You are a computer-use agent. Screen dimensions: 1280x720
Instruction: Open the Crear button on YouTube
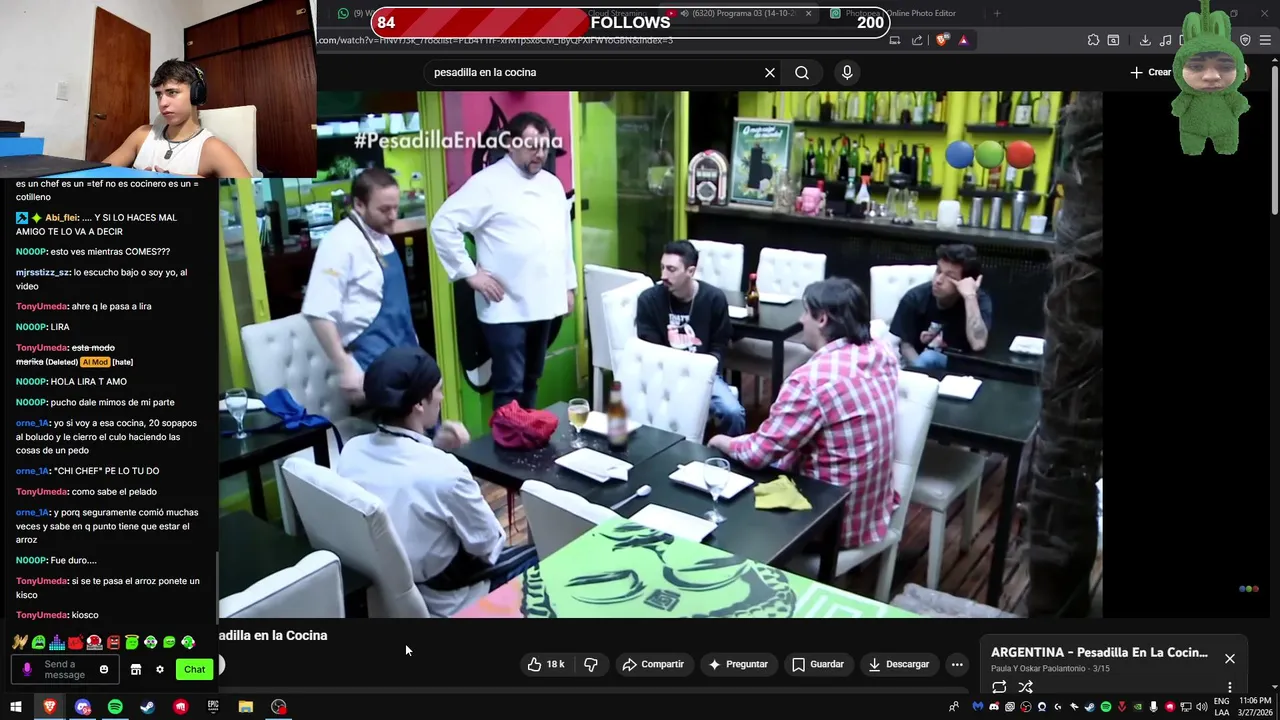pos(1151,72)
